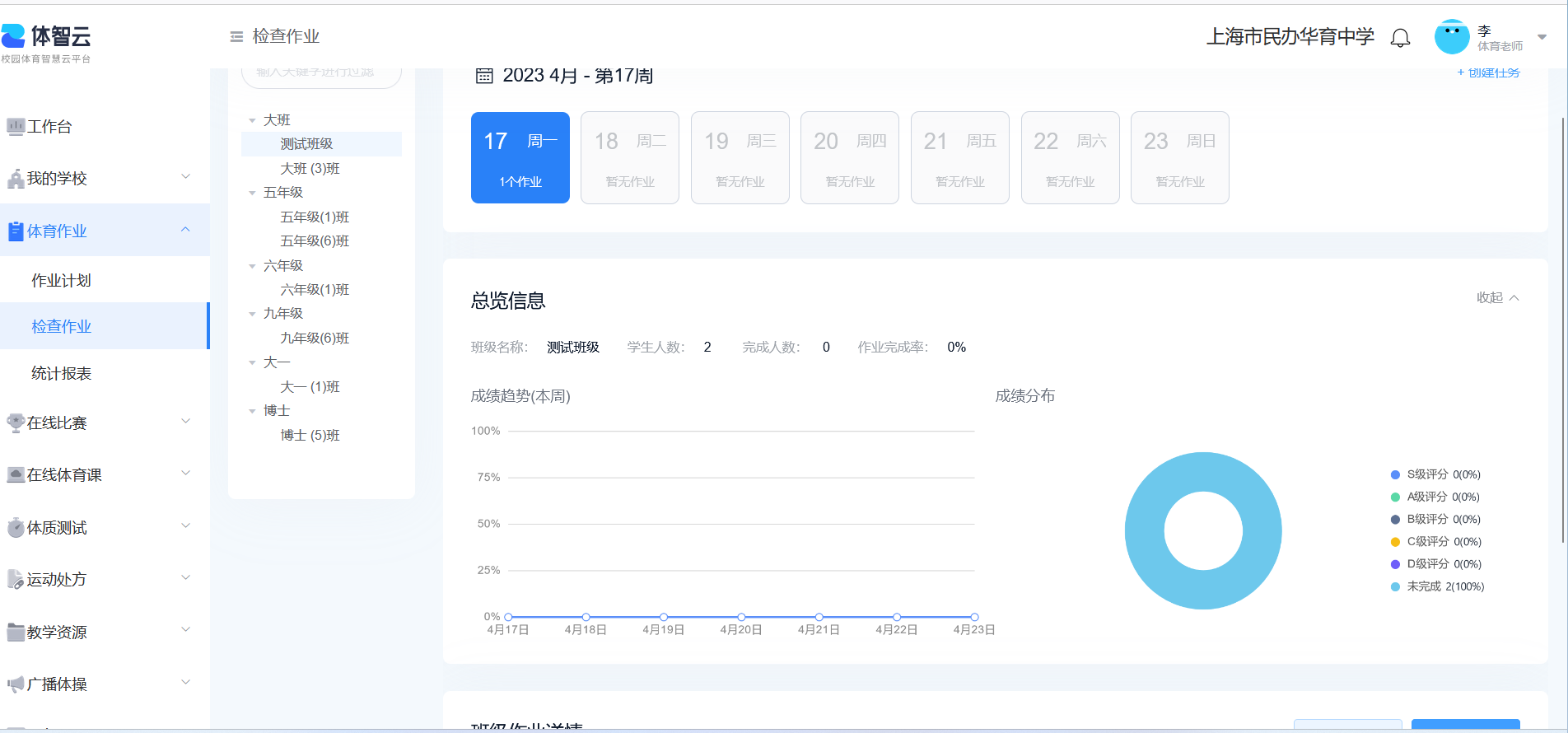Toggle S级评分 legend swatch

click(1395, 474)
